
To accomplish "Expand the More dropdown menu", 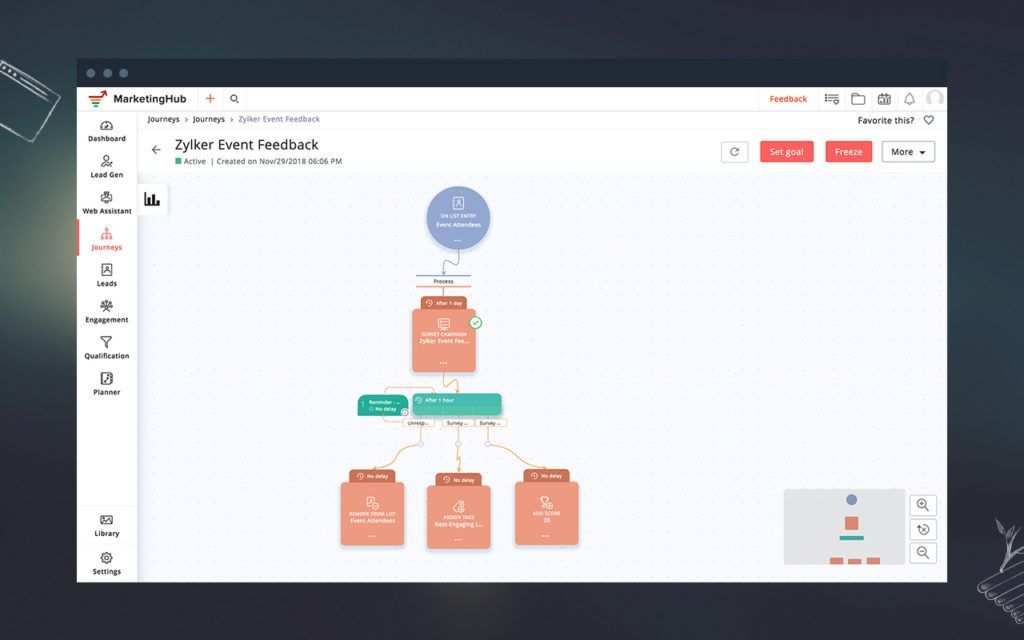I will [x=908, y=152].
